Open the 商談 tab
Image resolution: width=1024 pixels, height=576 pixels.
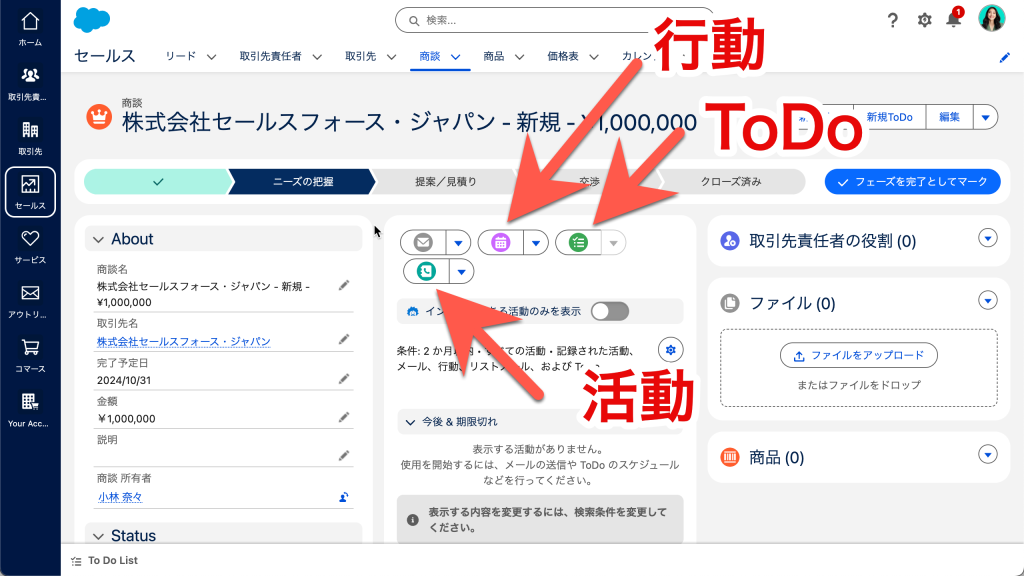click(x=430, y=56)
